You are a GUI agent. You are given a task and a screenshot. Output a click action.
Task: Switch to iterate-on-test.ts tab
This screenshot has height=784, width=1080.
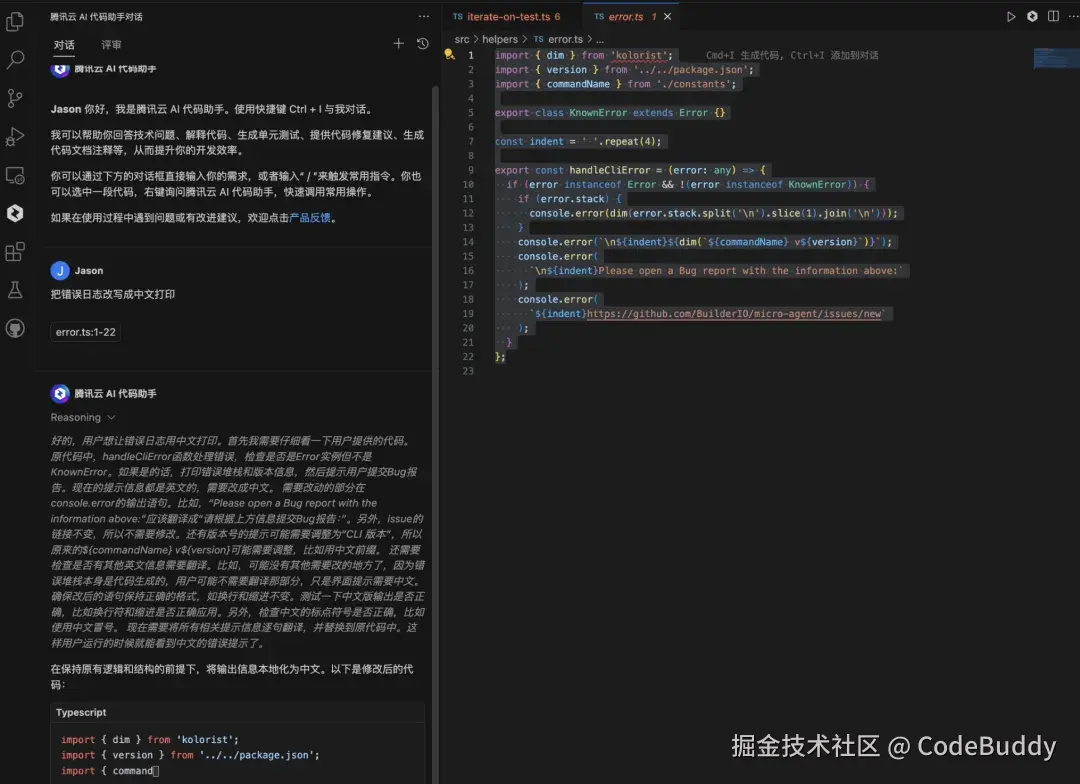(508, 17)
